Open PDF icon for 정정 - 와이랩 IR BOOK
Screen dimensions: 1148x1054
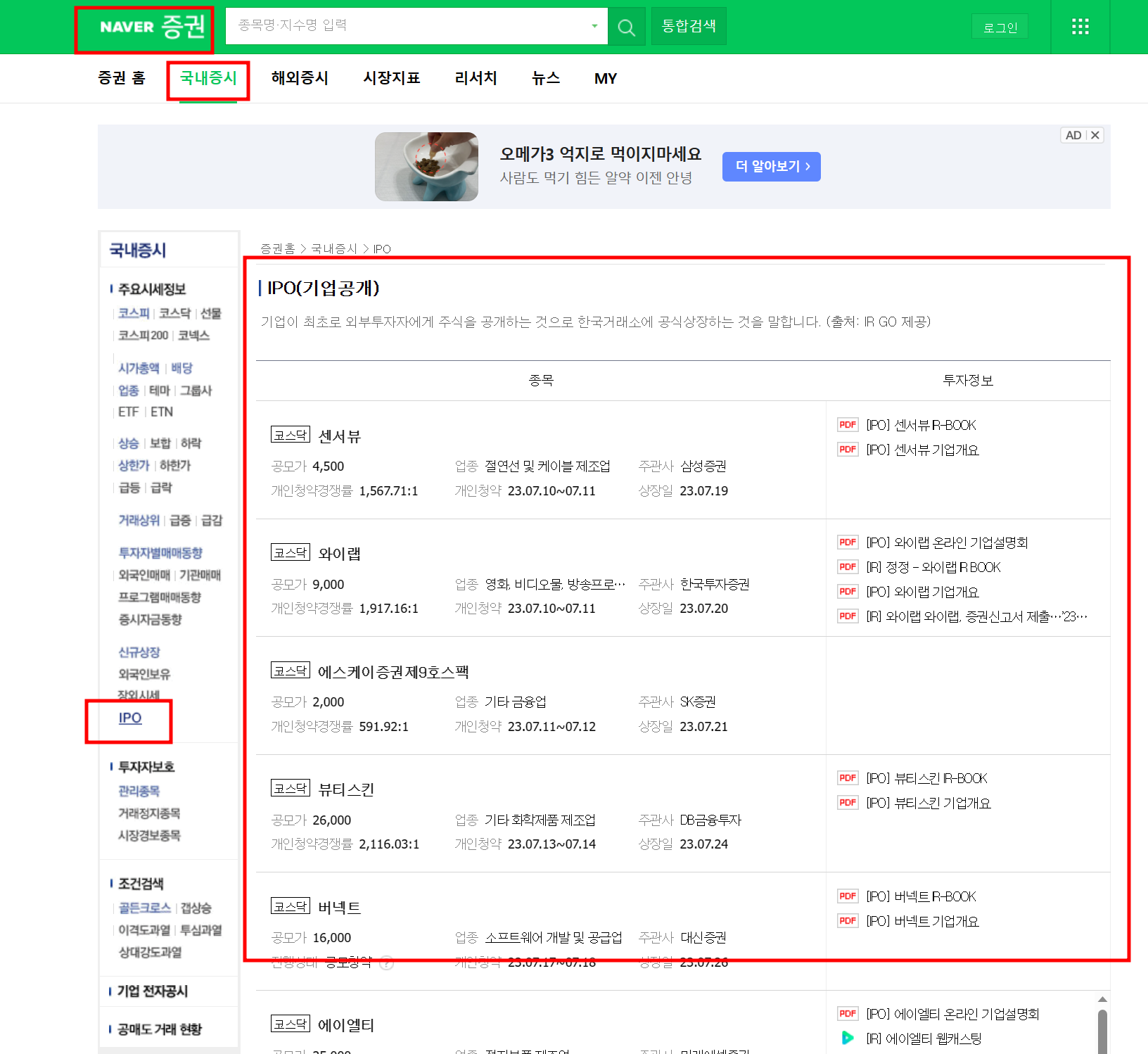[x=848, y=567]
